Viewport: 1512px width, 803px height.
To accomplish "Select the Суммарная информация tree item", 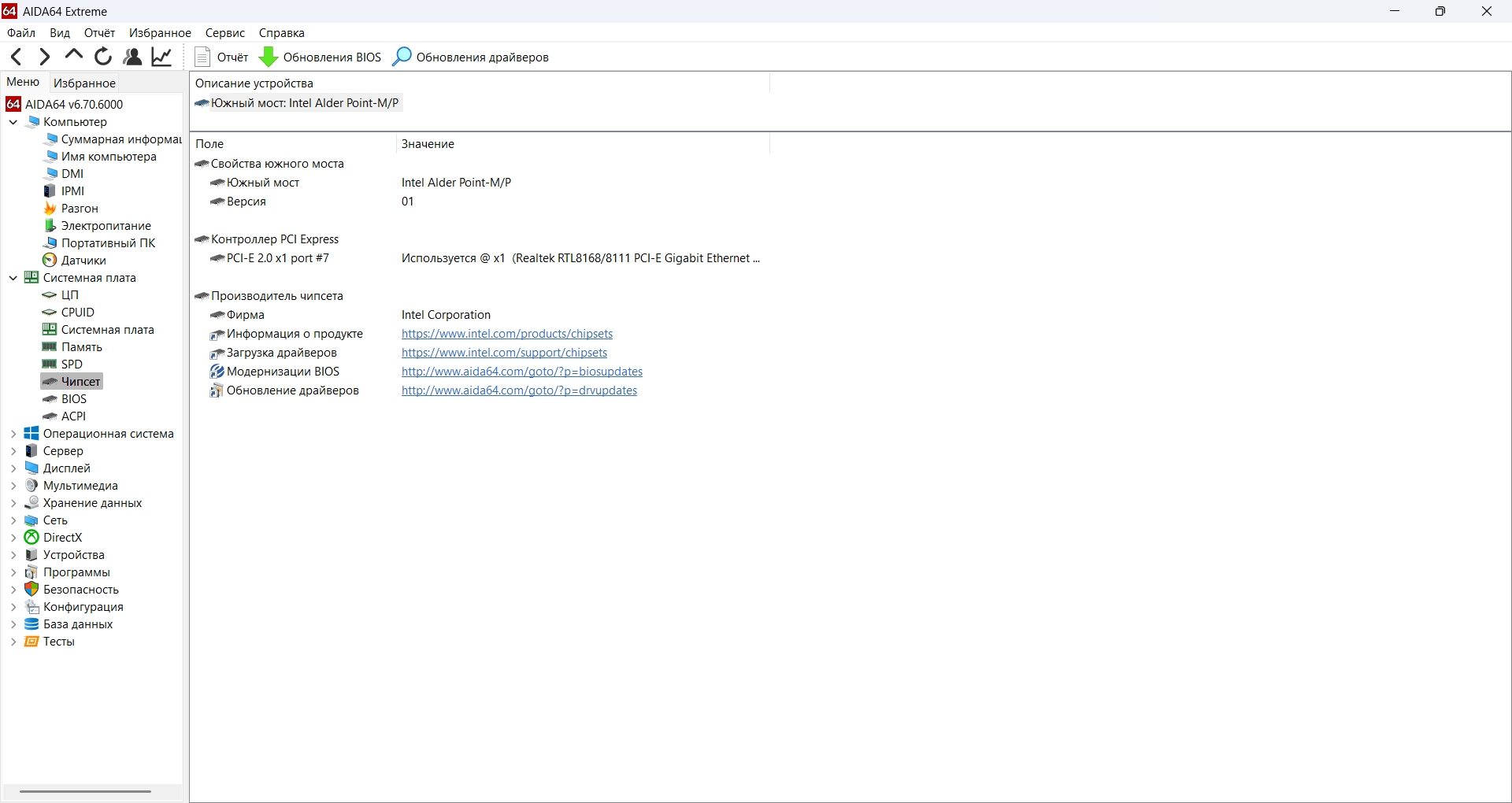I will pos(113,139).
